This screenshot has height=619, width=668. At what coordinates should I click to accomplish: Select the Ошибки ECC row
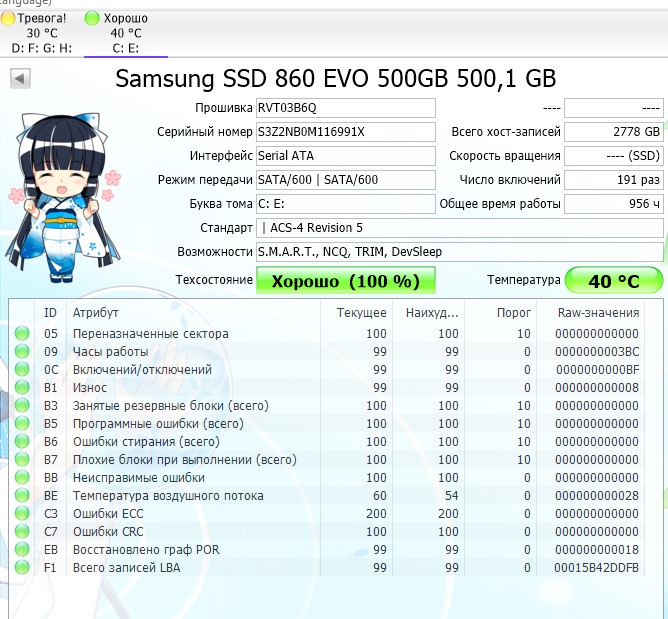tap(327, 514)
